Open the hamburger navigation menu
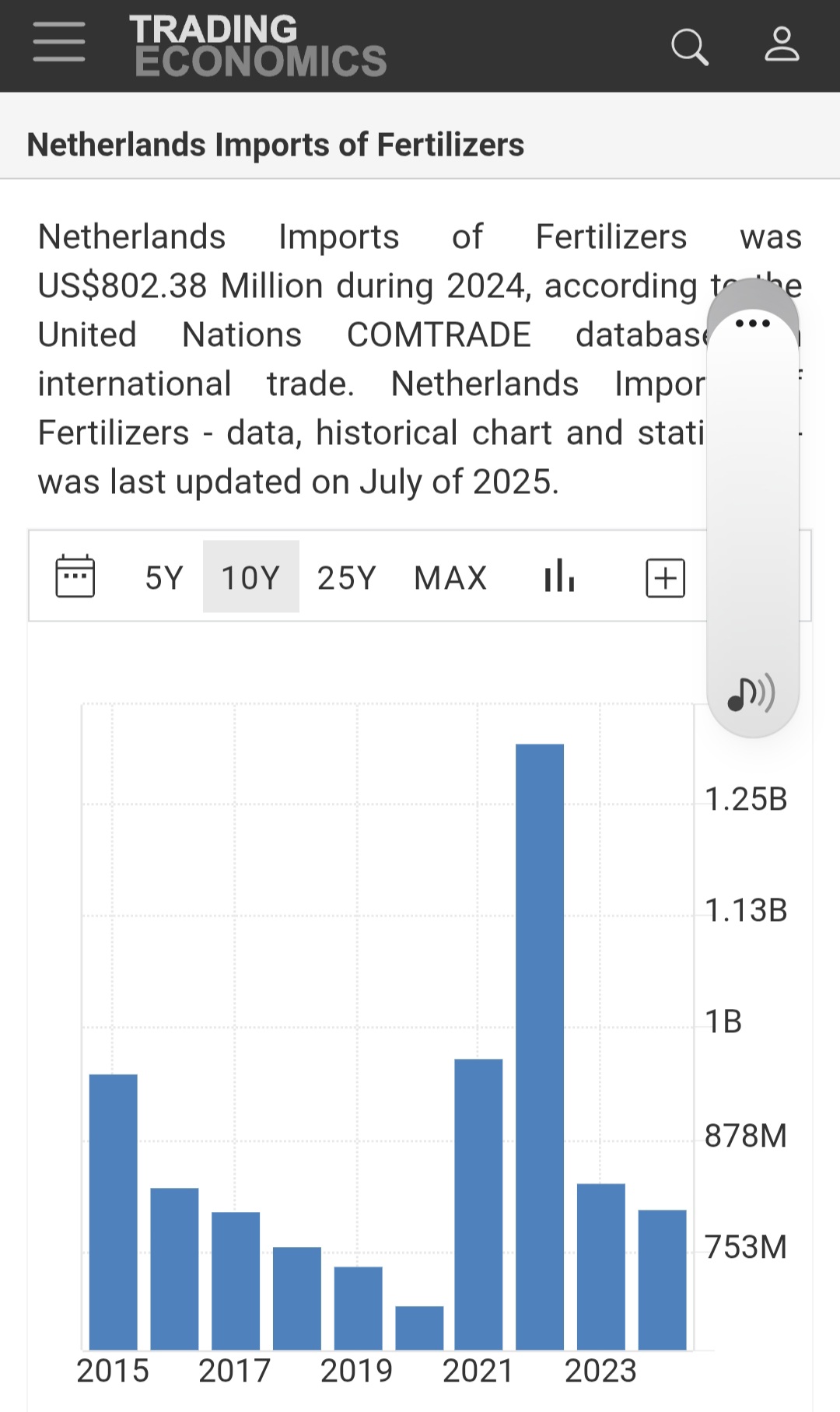This screenshot has width=840, height=1412. [x=59, y=42]
